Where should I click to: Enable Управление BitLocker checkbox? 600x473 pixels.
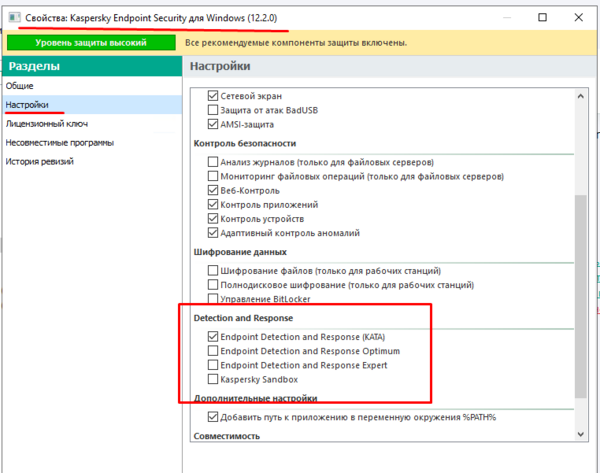click(213, 299)
